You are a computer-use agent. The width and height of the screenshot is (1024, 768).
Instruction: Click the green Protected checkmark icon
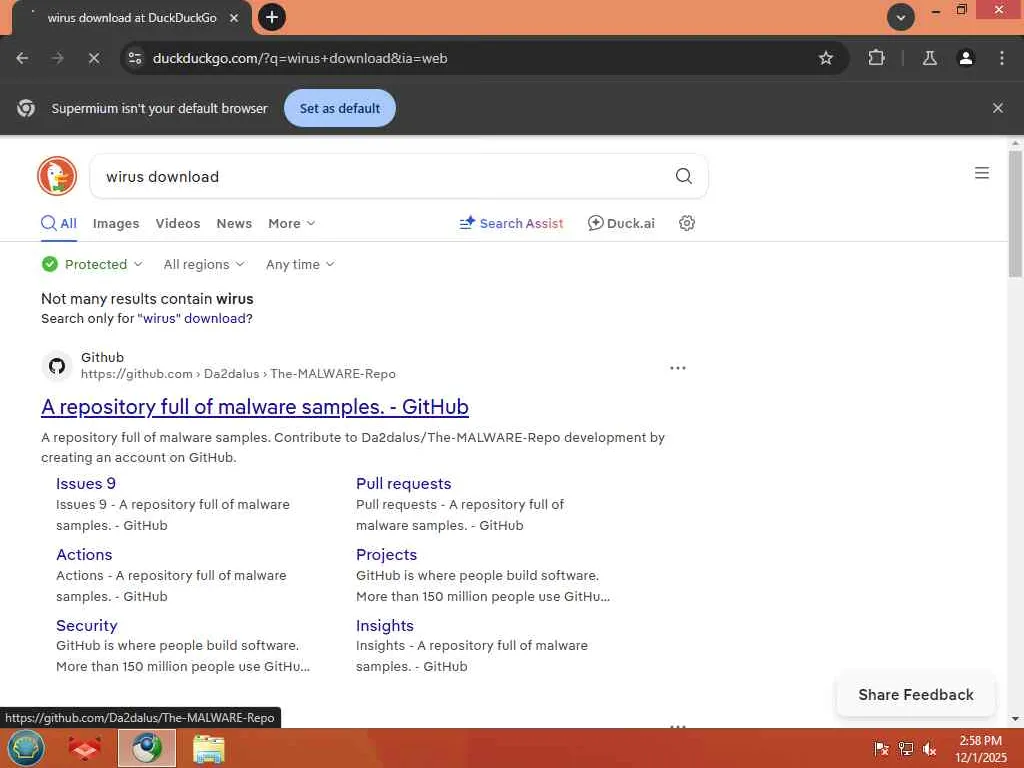(x=50, y=264)
